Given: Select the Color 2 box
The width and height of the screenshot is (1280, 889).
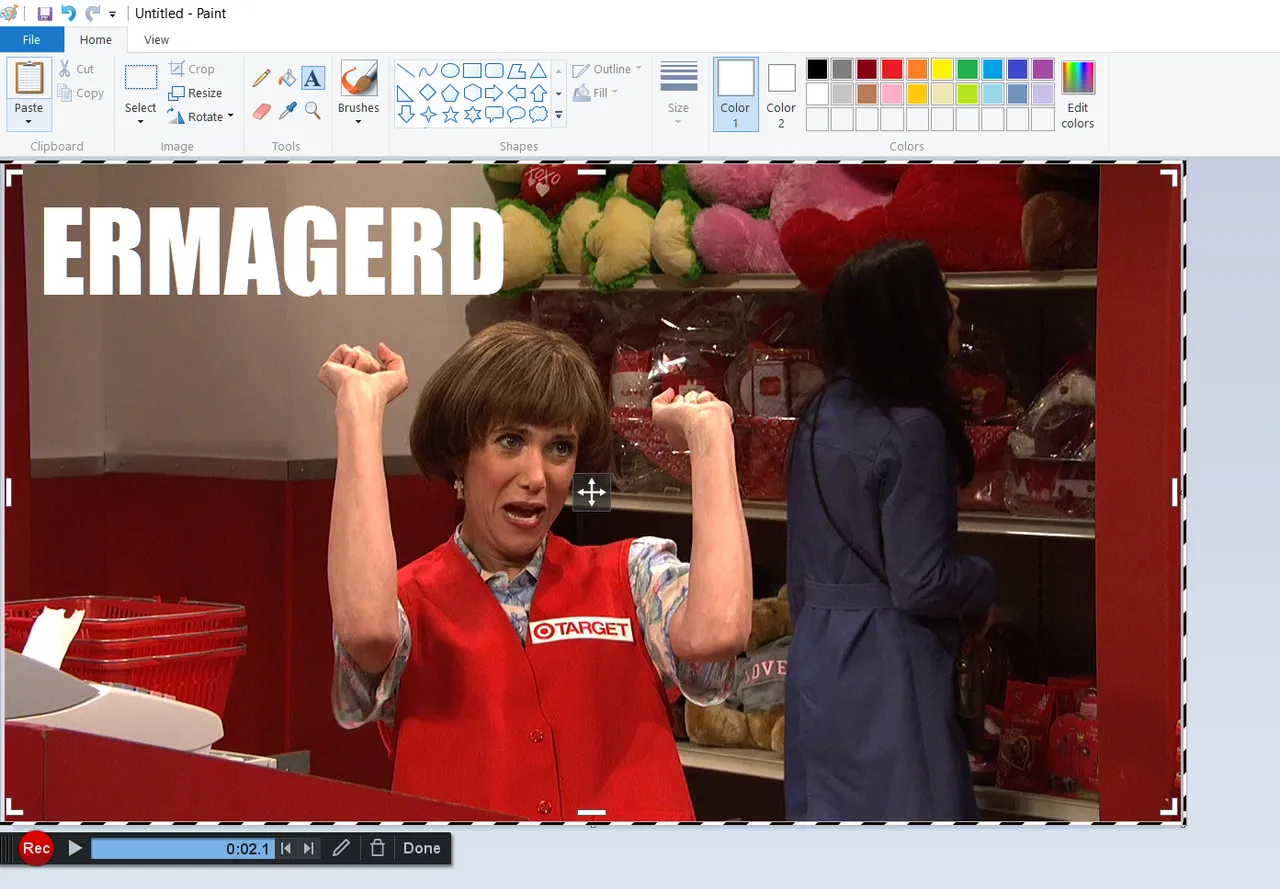Looking at the screenshot, I should 781,94.
